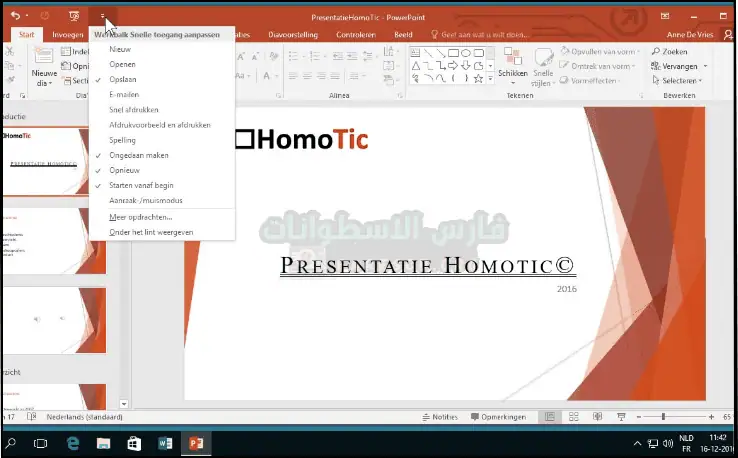The height and width of the screenshot is (458, 738).
Task: Expand the Opvullen van vorm dropdown
Action: (637, 51)
